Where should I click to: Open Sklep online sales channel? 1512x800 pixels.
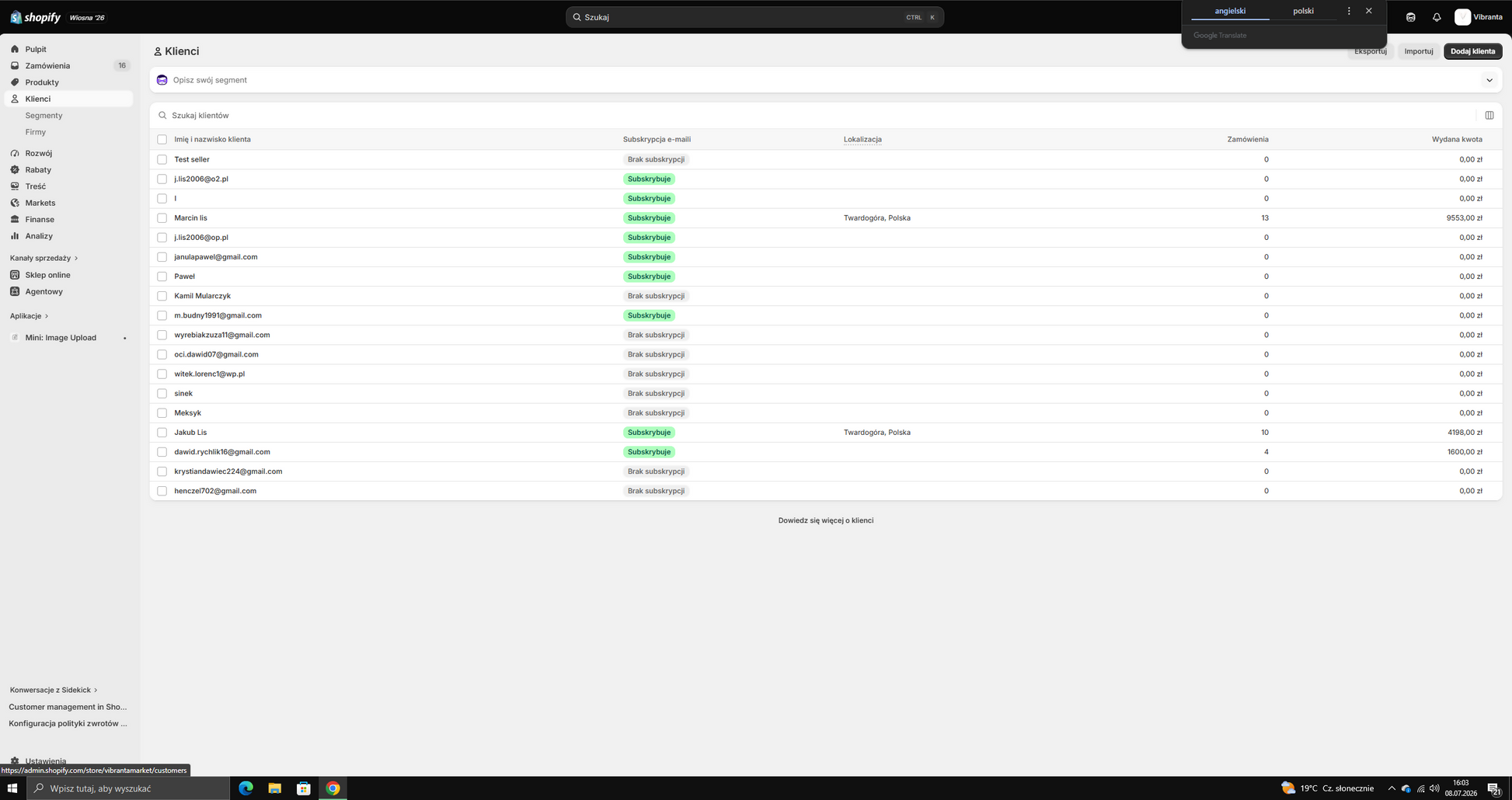pos(47,275)
